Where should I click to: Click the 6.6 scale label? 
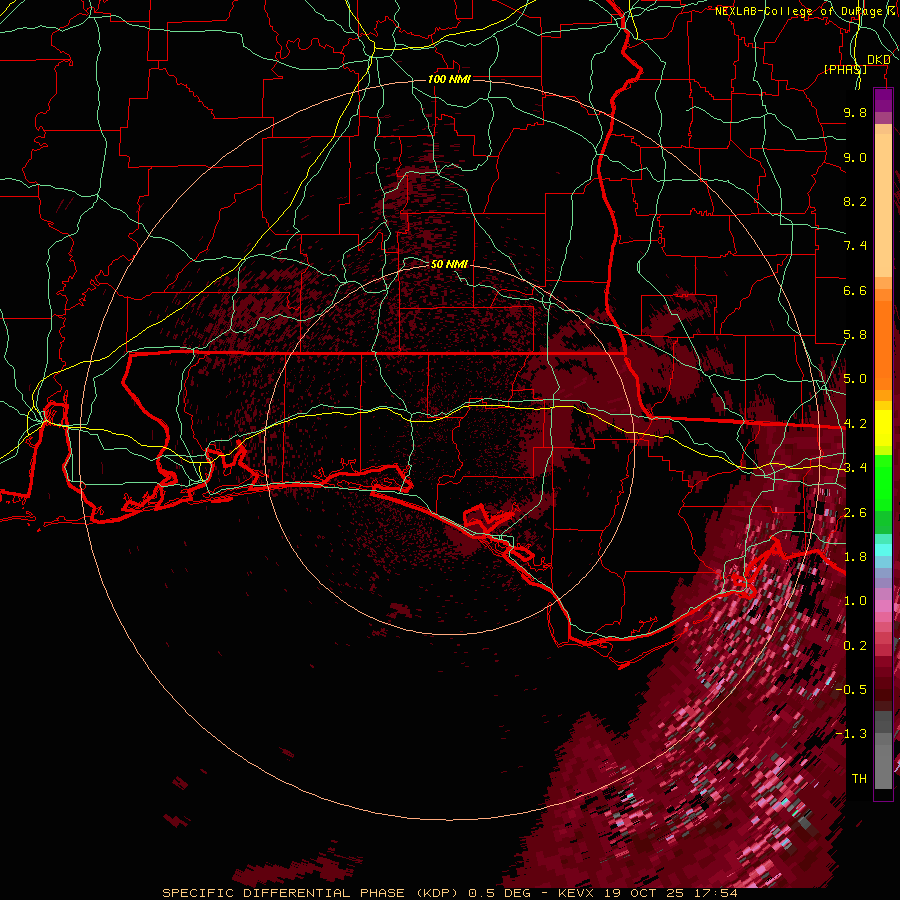tap(855, 290)
